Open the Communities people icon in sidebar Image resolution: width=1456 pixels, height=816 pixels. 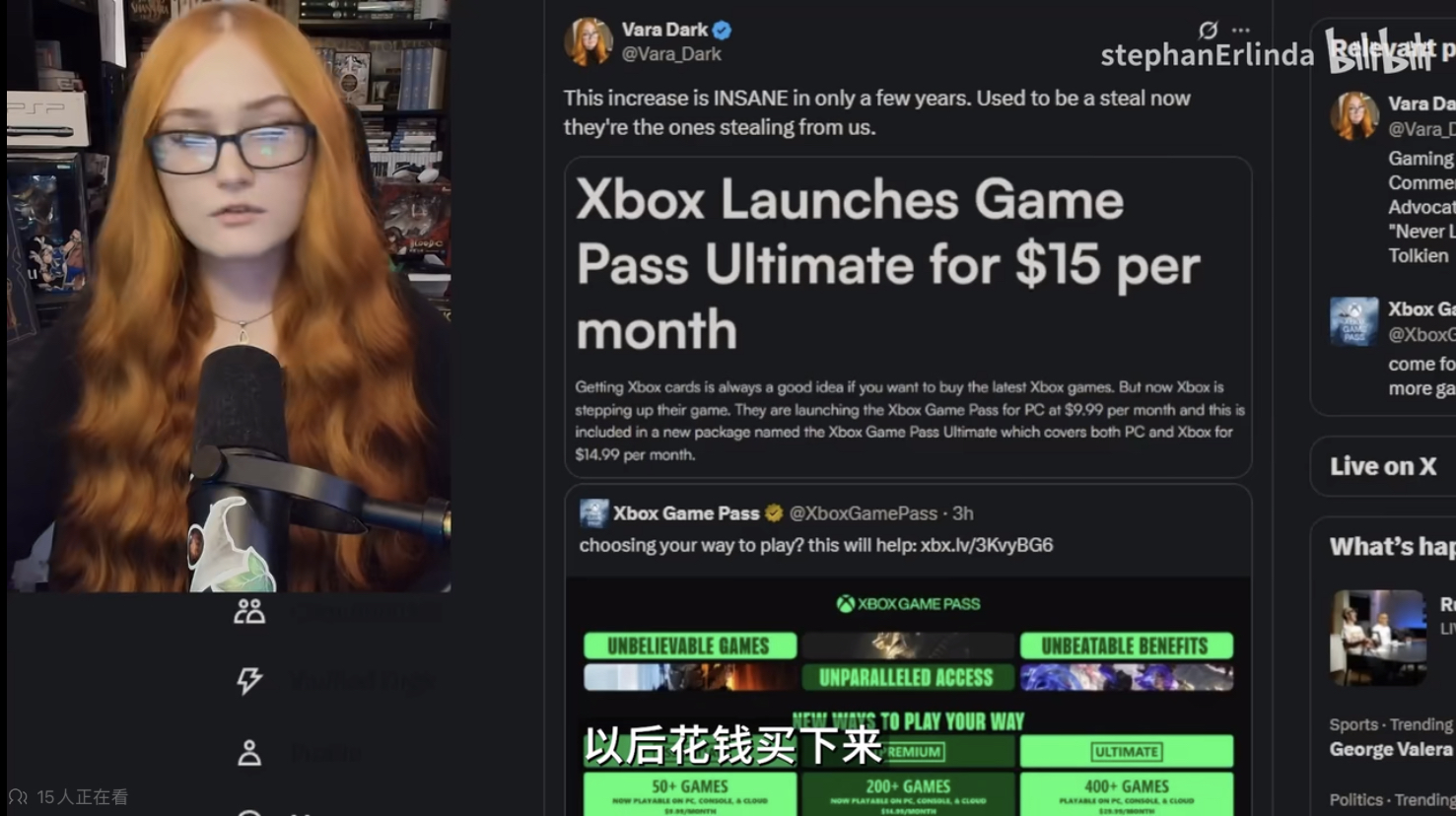249,612
